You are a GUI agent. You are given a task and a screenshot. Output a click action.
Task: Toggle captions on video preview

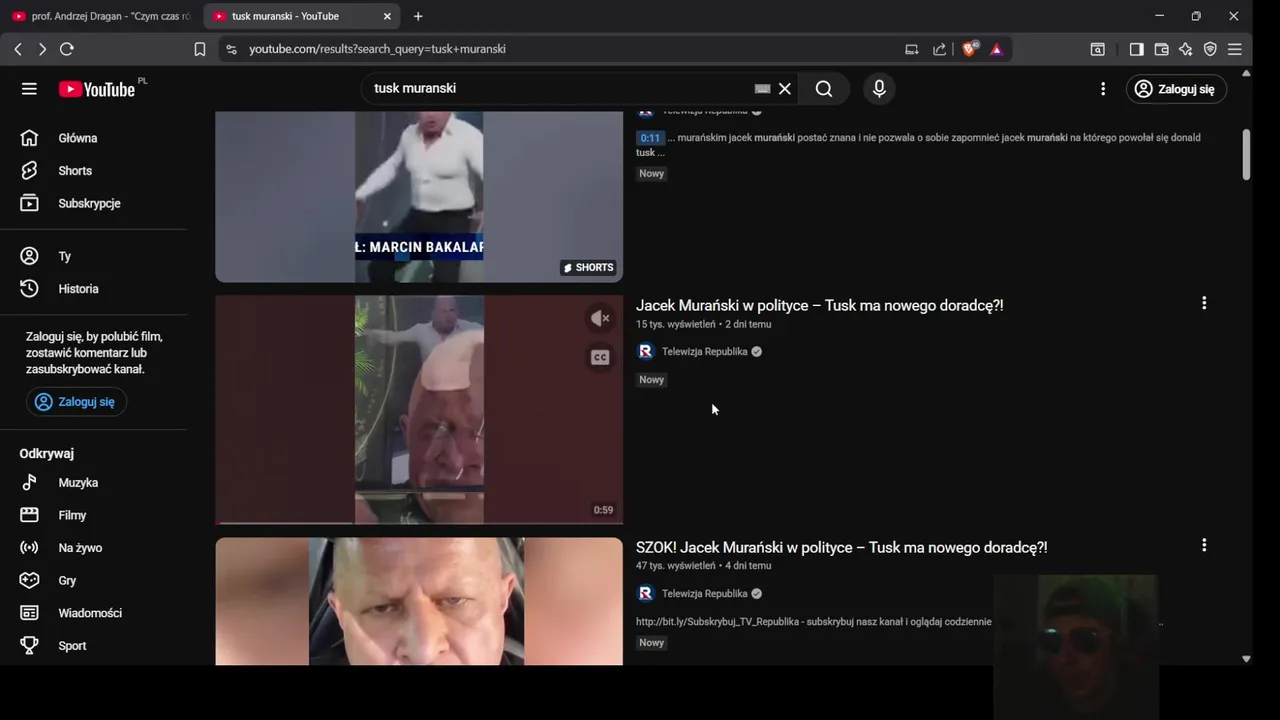tap(600, 357)
